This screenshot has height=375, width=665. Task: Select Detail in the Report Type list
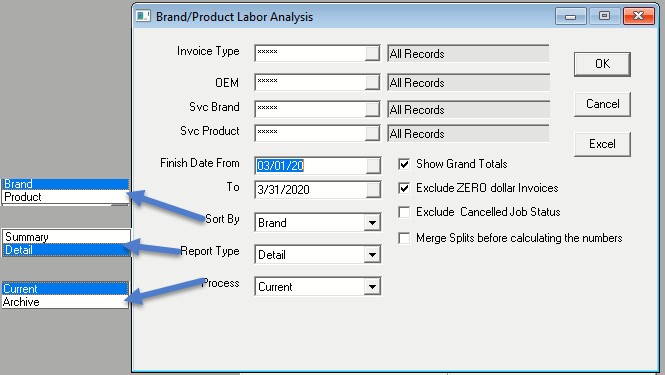coord(66,250)
